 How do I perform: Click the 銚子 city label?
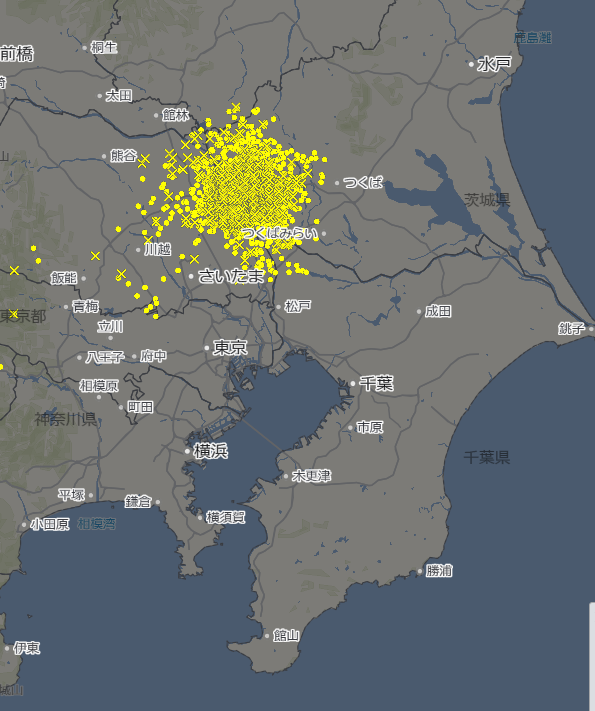pyautogui.click(x=571, y=328)
